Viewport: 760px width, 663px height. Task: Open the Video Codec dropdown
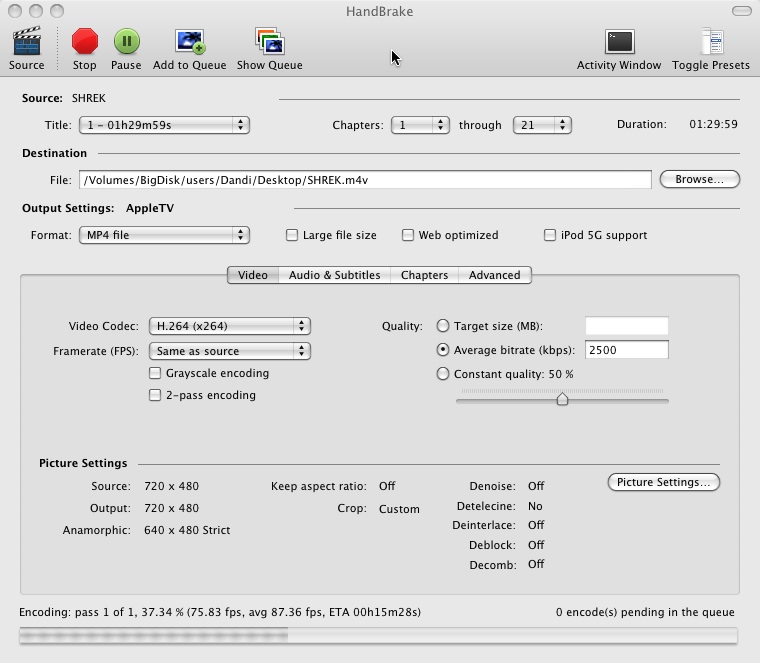click(x=230, y=326)
